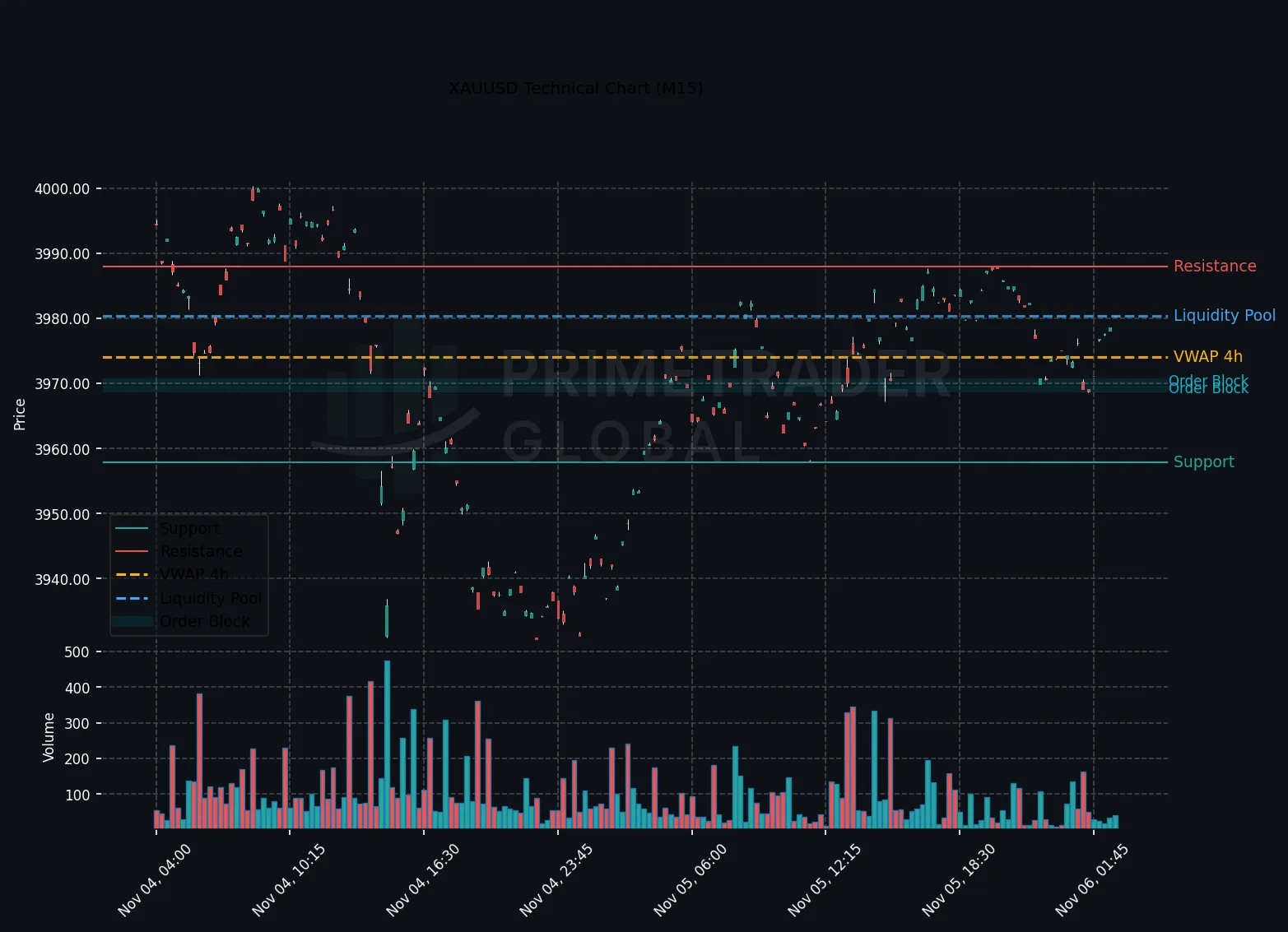The width and height of the screenshot is (1288, 932).
Task: Click the Order Block color patch in legend
Action: tap(132, 622)
